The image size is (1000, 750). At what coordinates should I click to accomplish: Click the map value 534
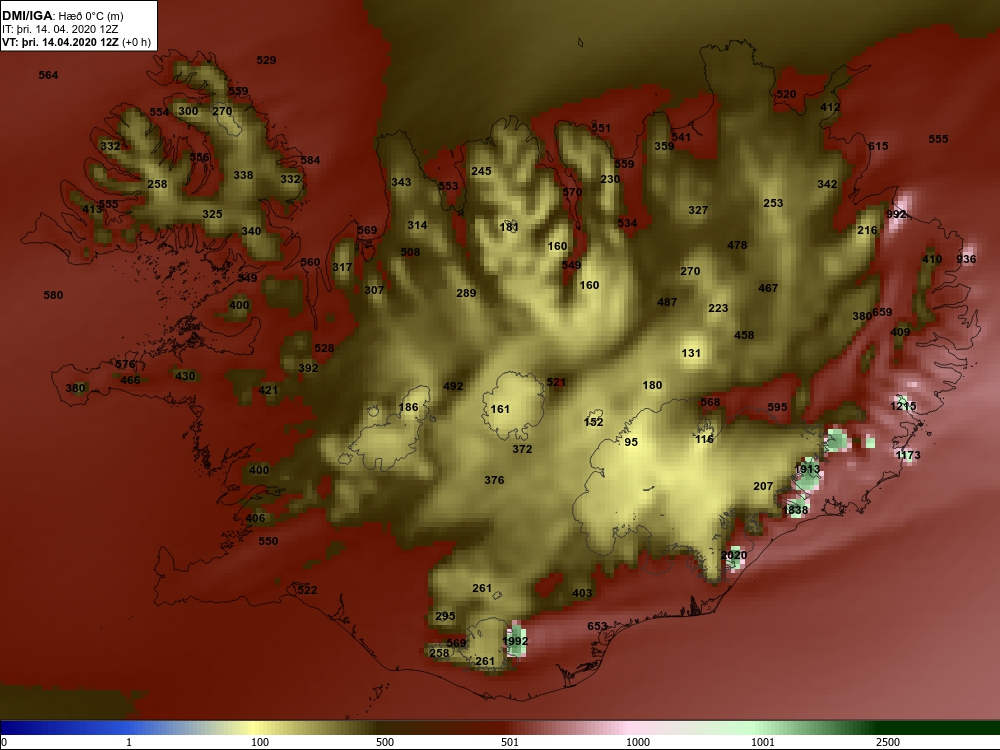click(627, 223)
